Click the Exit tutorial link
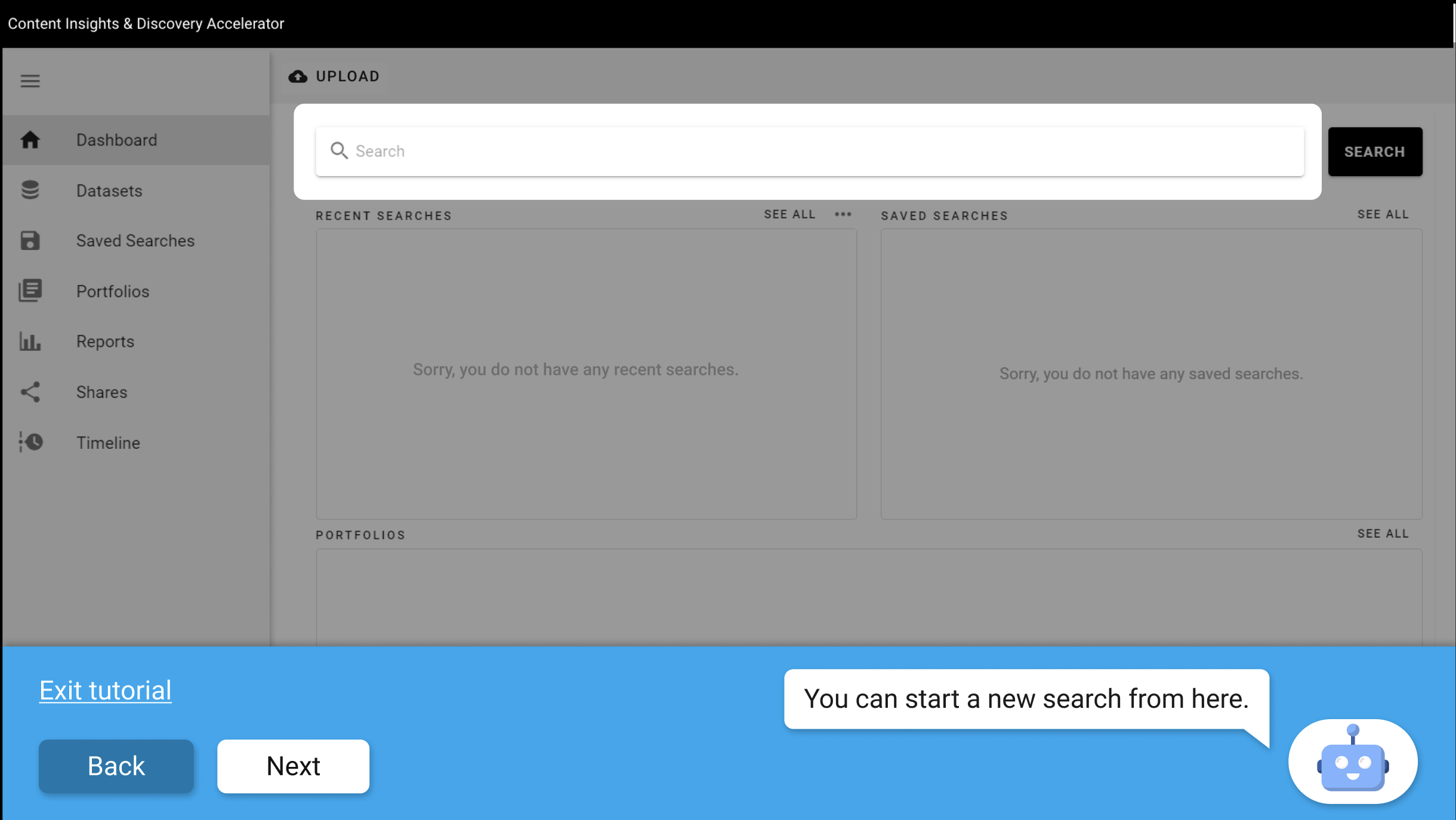 click(x=106, y=690)
